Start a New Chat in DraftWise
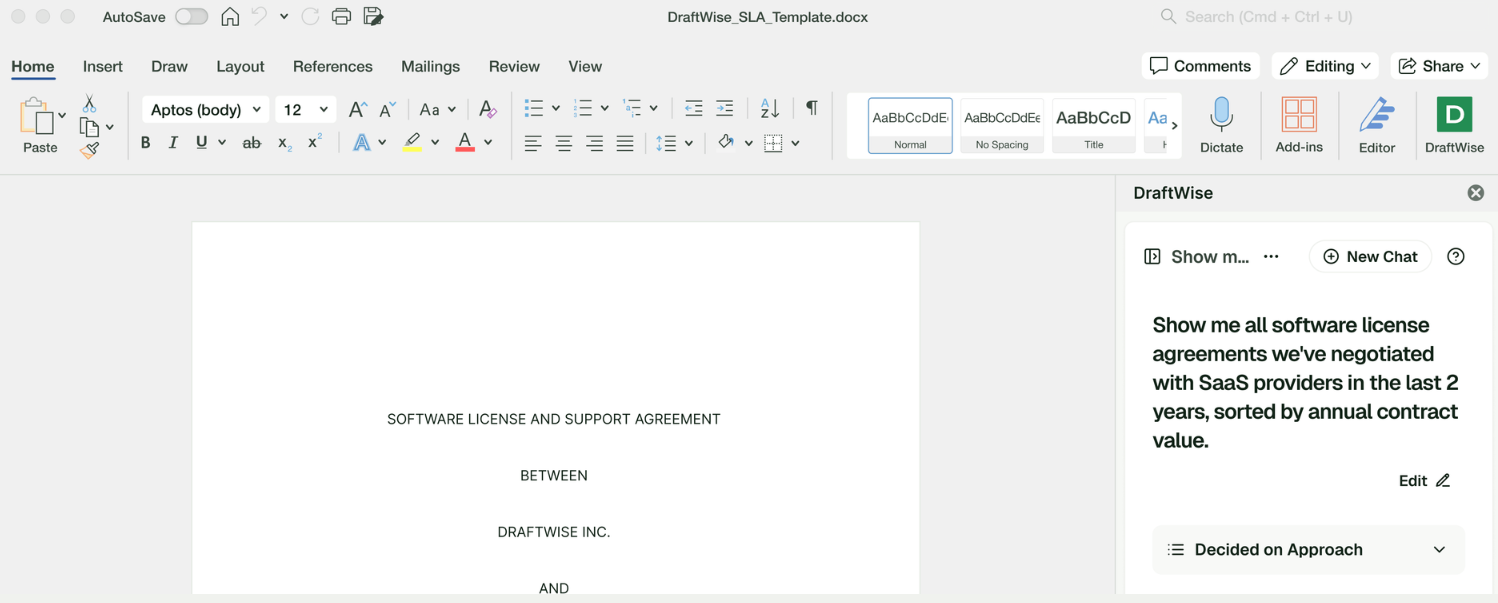Viewport: 1498px width, 603px height. coord(1370,257)
